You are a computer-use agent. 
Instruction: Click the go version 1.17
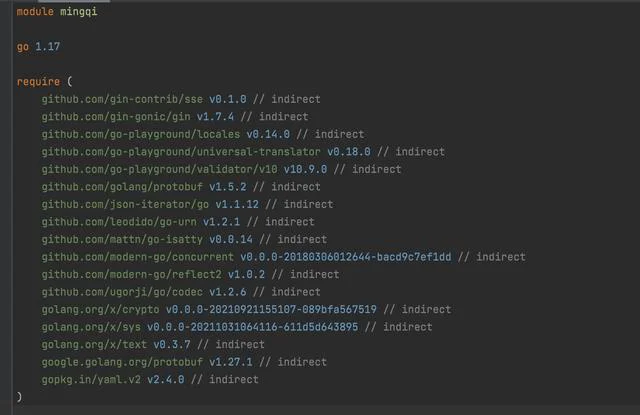tap(48, 47)
